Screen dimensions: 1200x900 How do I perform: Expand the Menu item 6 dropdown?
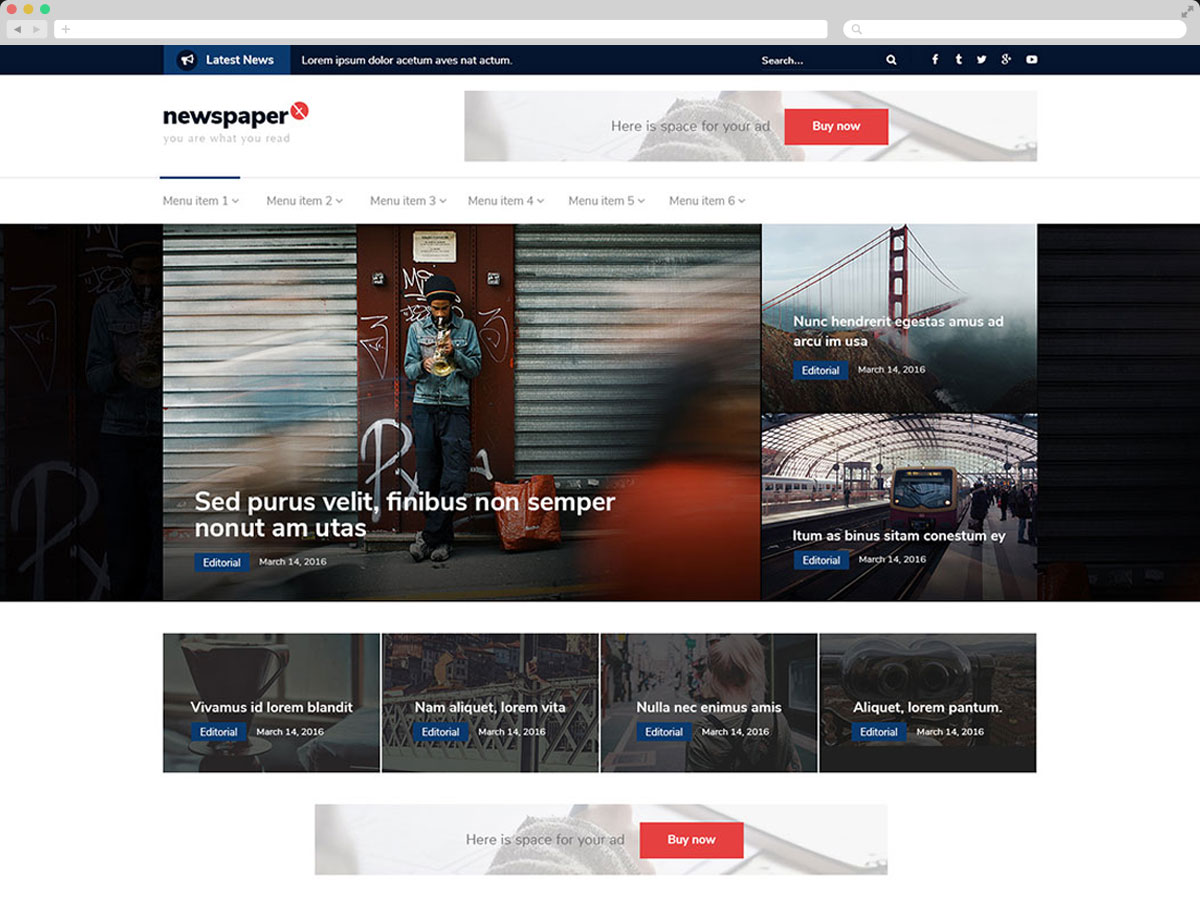click(706, 200)
